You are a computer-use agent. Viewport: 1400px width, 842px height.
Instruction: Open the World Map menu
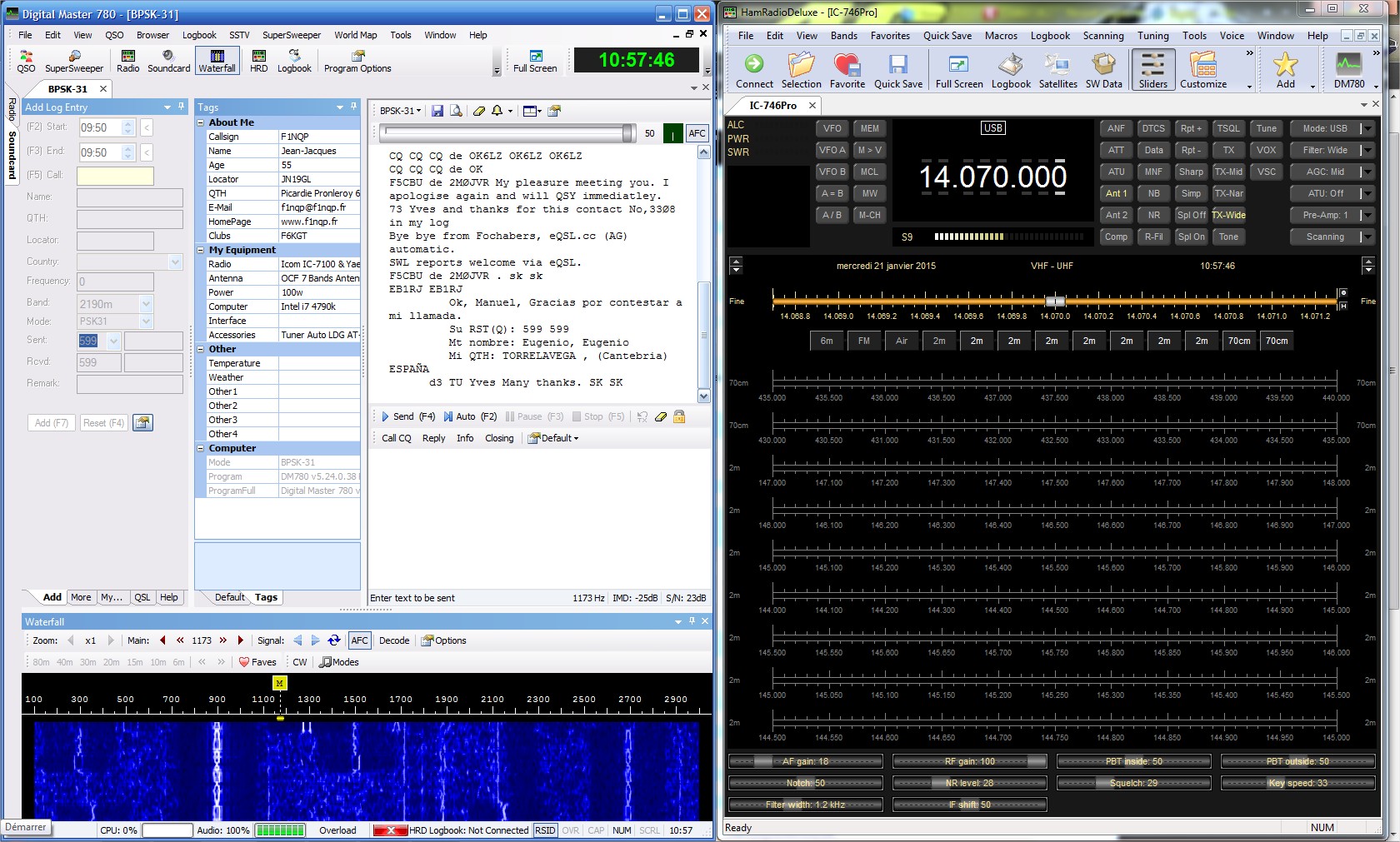(356, 35)
